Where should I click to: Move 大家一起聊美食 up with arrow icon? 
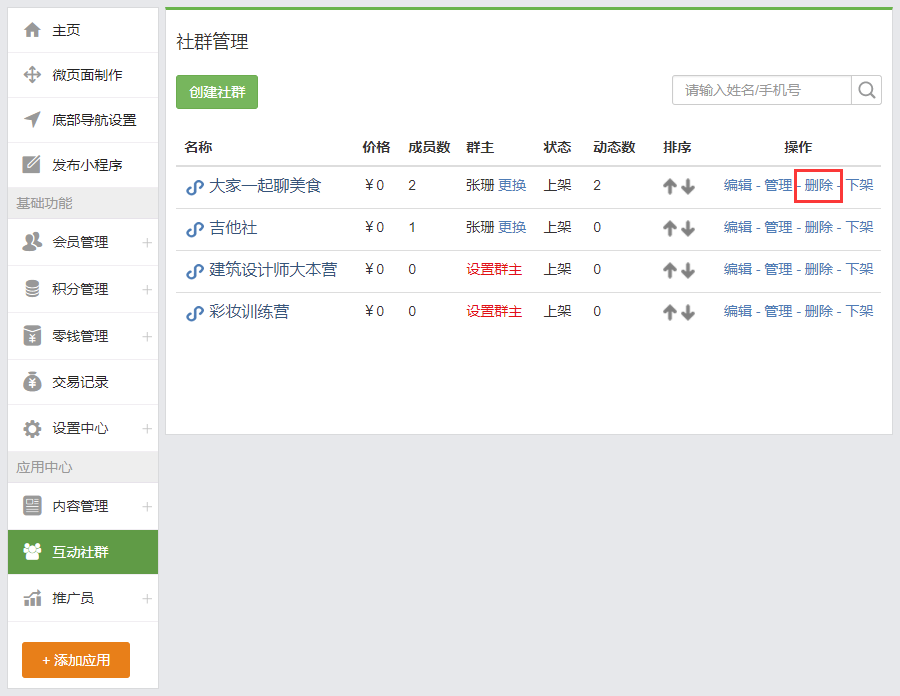click(x=669, y=186)
